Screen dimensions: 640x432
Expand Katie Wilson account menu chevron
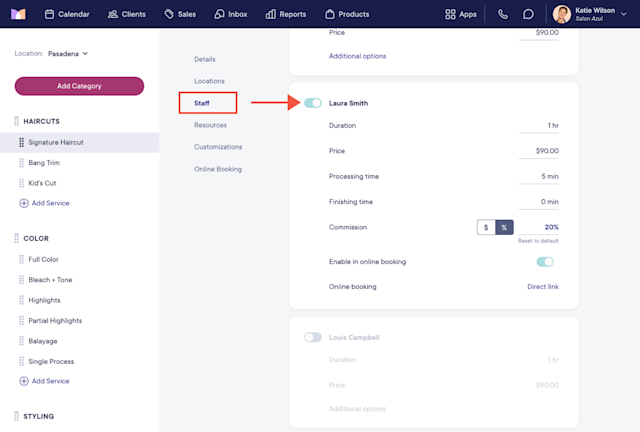click(624, 14)
